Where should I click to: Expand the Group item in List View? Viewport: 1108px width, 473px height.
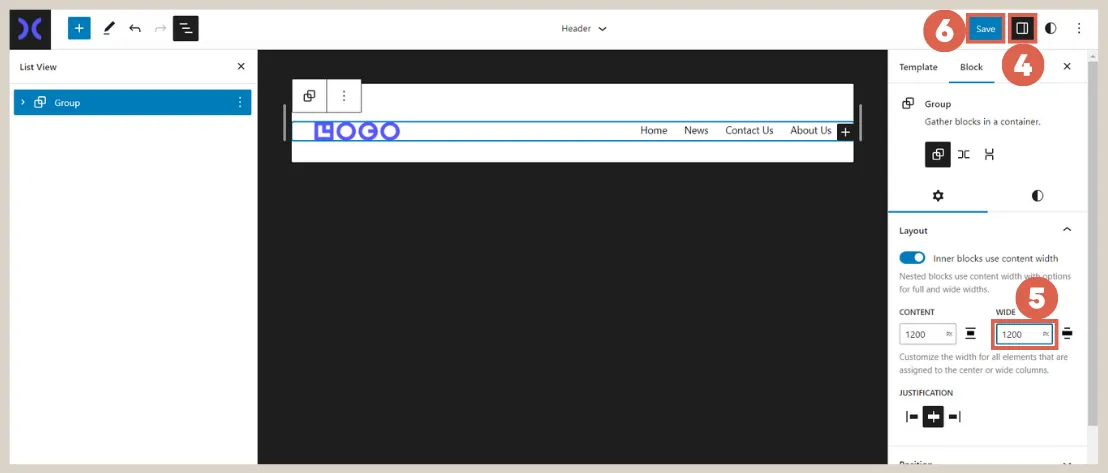23,103
